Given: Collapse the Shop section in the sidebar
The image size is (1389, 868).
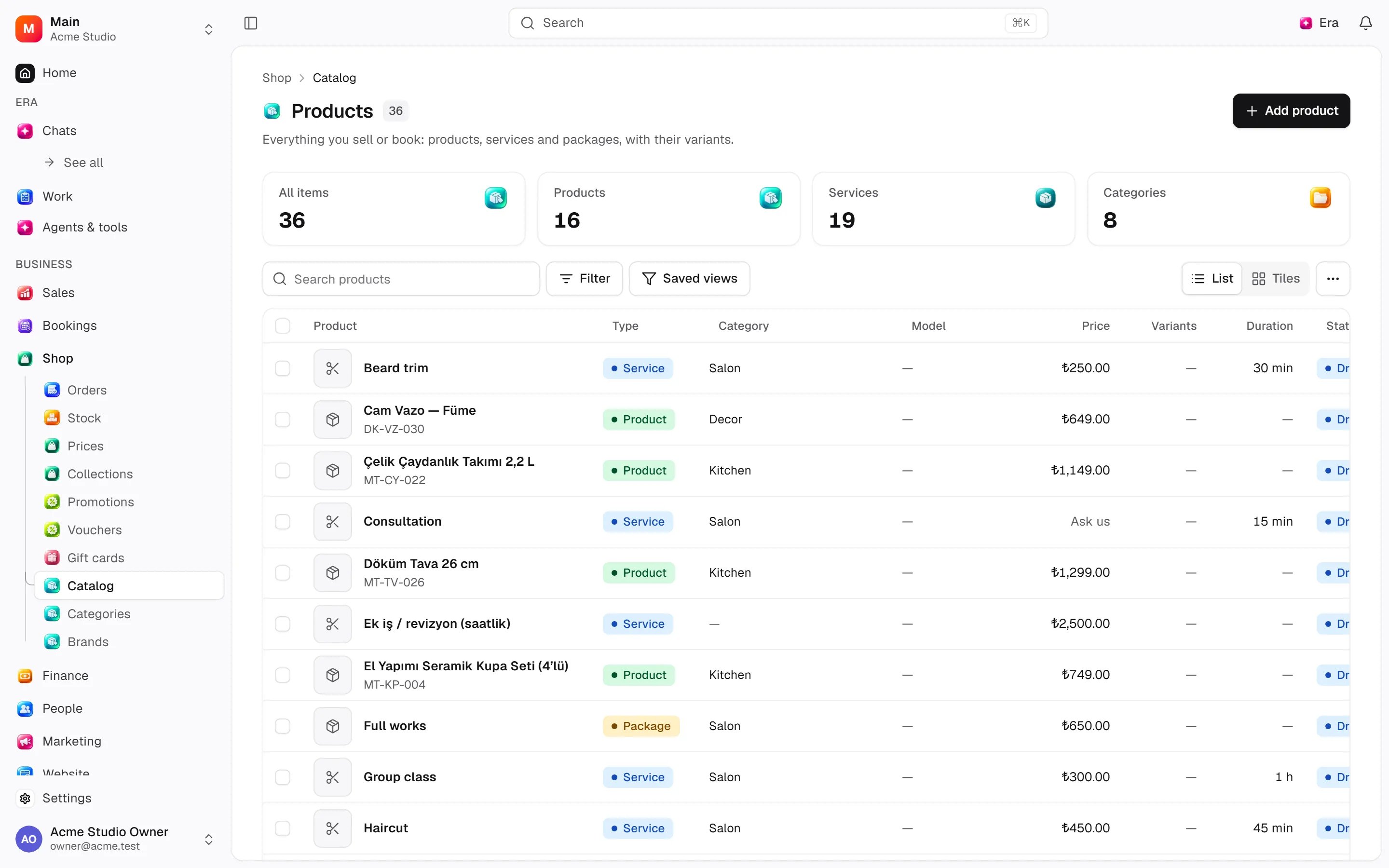Looking at the screenshot, I should click(115, 358).
